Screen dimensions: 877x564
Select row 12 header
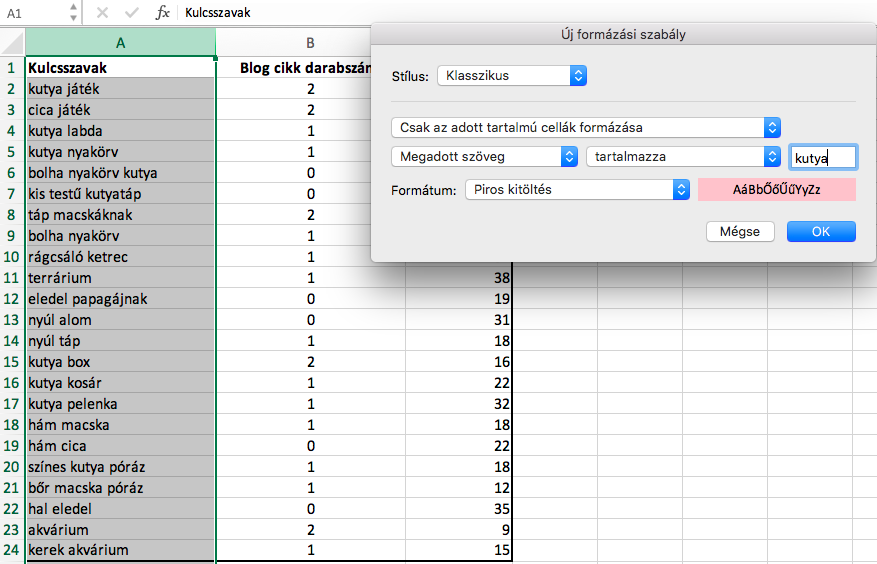coord(12,299)
